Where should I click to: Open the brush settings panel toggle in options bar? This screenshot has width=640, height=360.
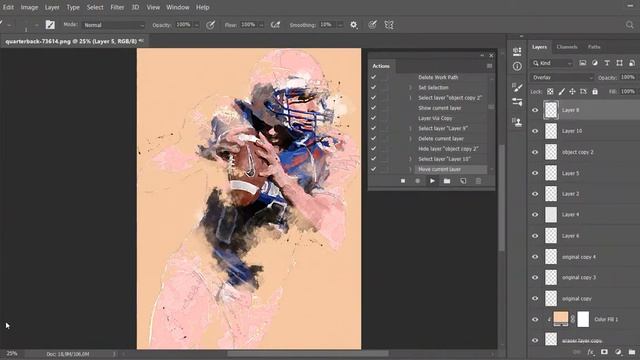(50, 25)
